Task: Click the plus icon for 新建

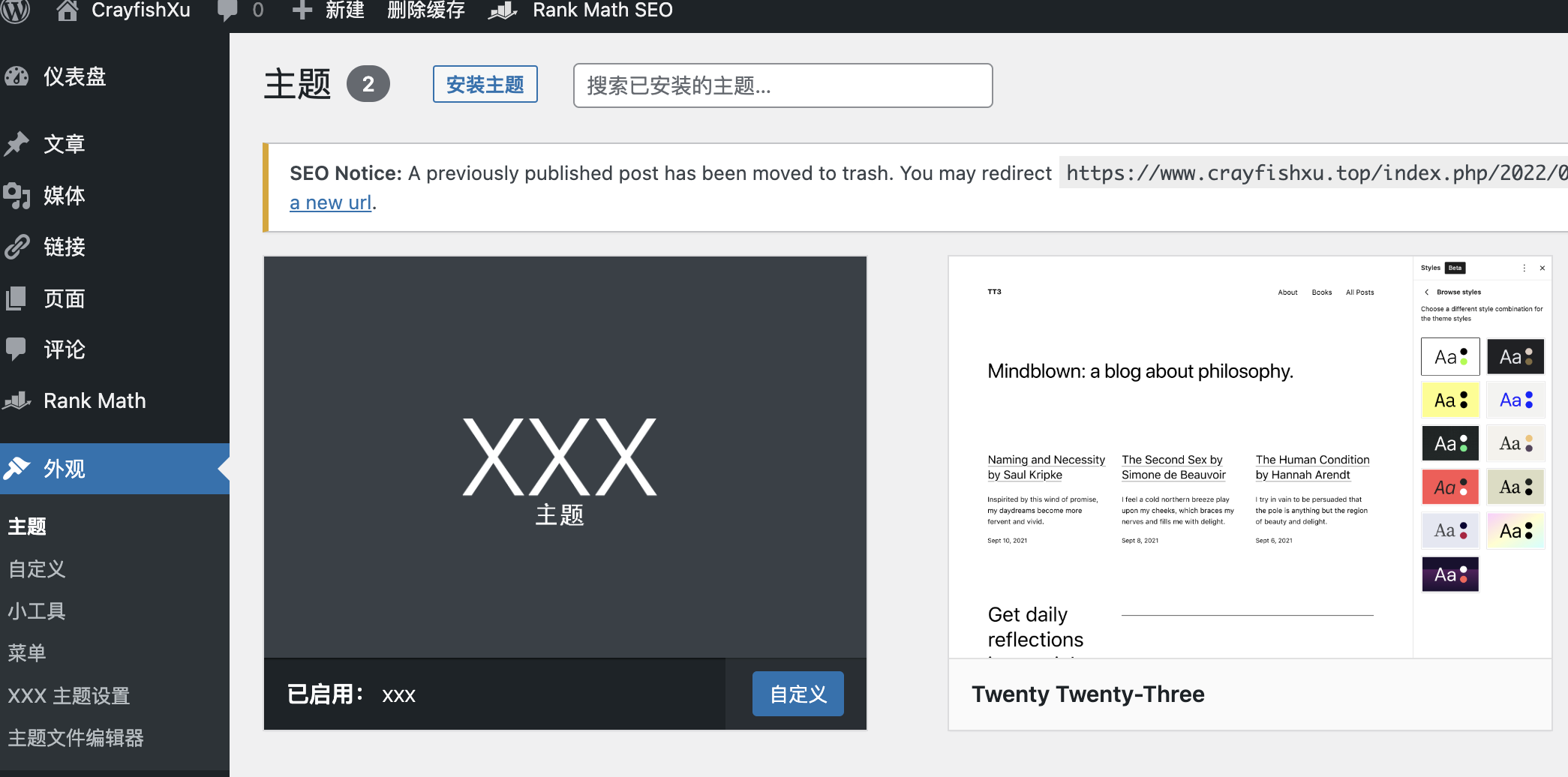Action: pyautogui.click(x=302, y=10)
